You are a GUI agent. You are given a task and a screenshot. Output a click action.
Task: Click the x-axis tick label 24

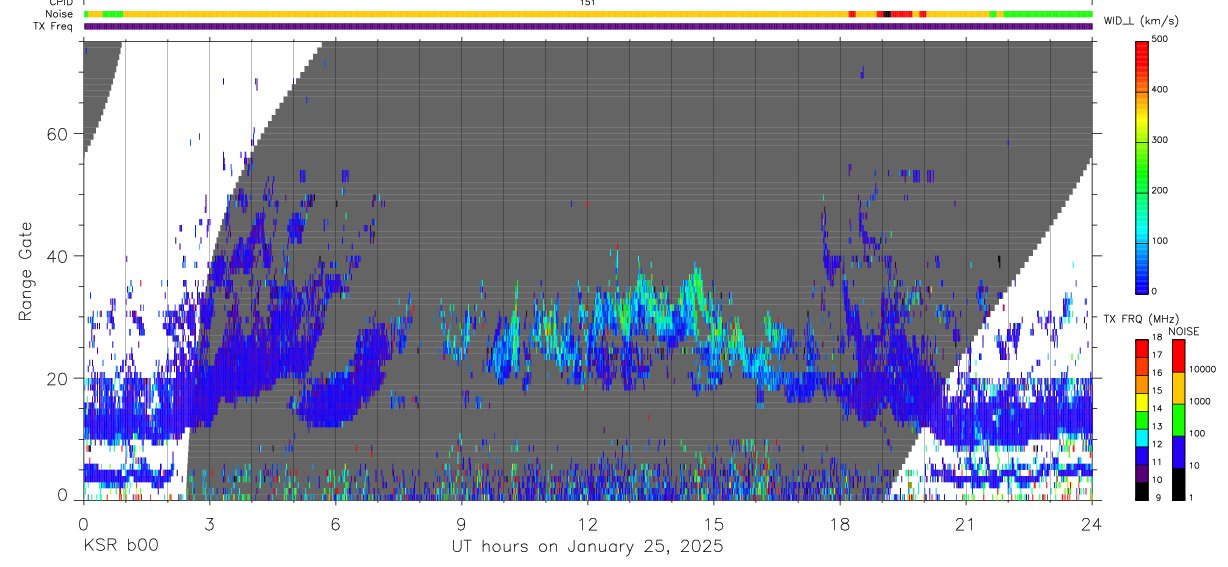(x=1092, y=525)
